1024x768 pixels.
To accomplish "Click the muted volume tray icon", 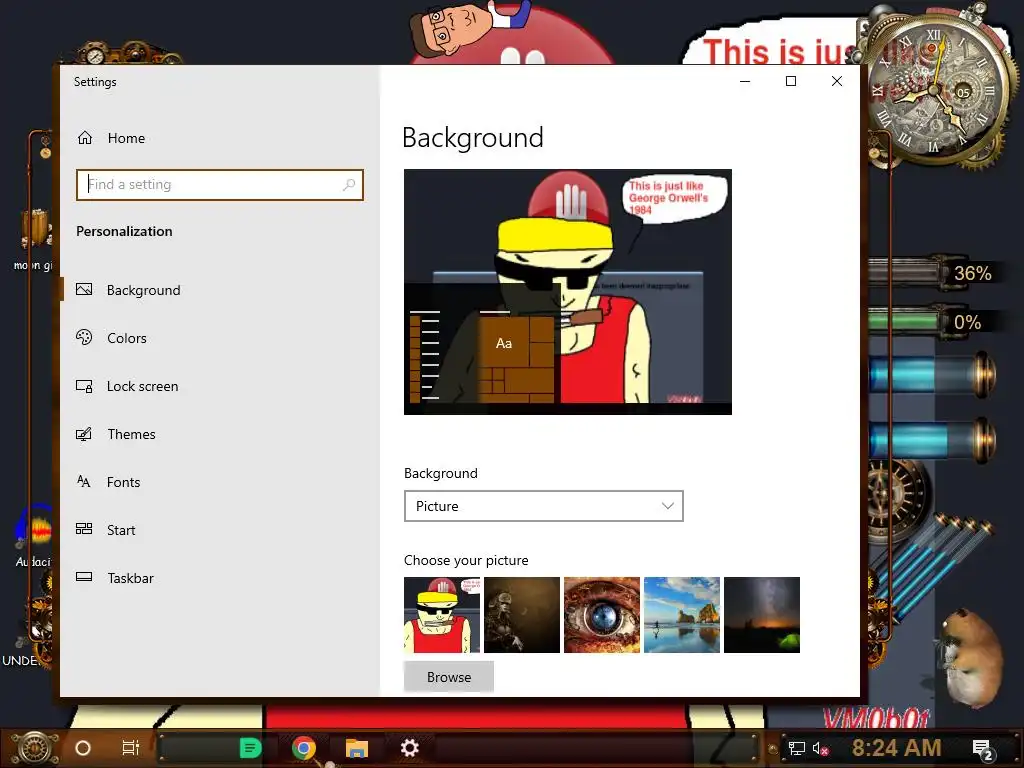I will [821, 748].
